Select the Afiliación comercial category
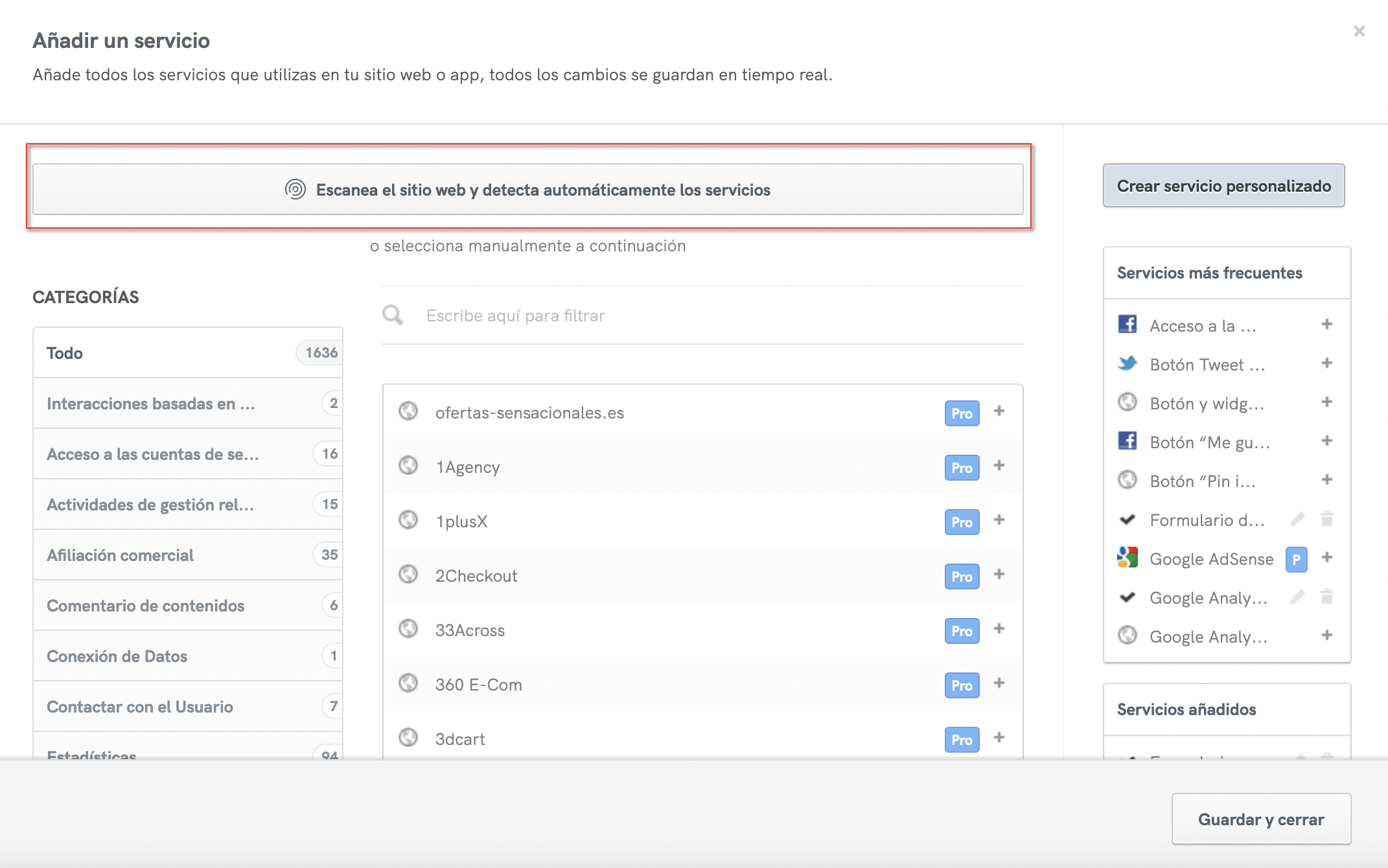1388x868 pixels. coord(121,555)
